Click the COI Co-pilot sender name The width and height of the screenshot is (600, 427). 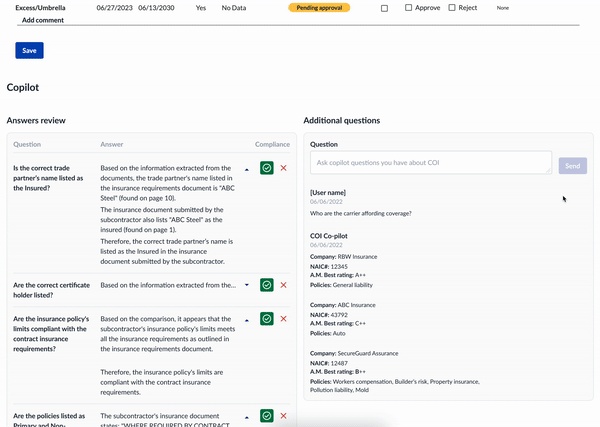pyautogui.click(x=329, y=236)
